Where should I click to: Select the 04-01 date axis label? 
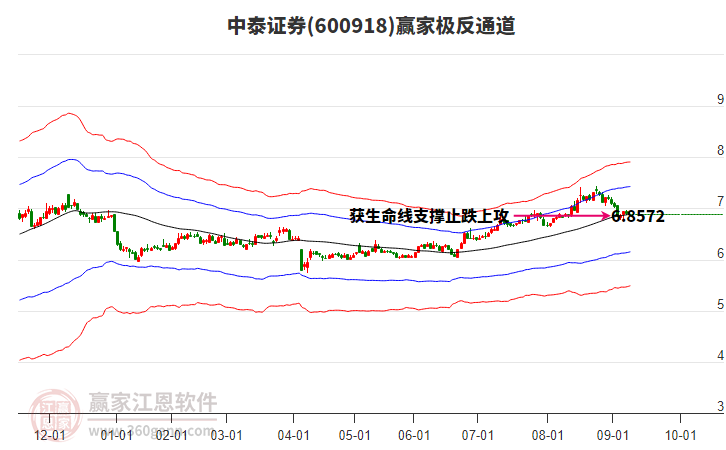tap(294, 435)
